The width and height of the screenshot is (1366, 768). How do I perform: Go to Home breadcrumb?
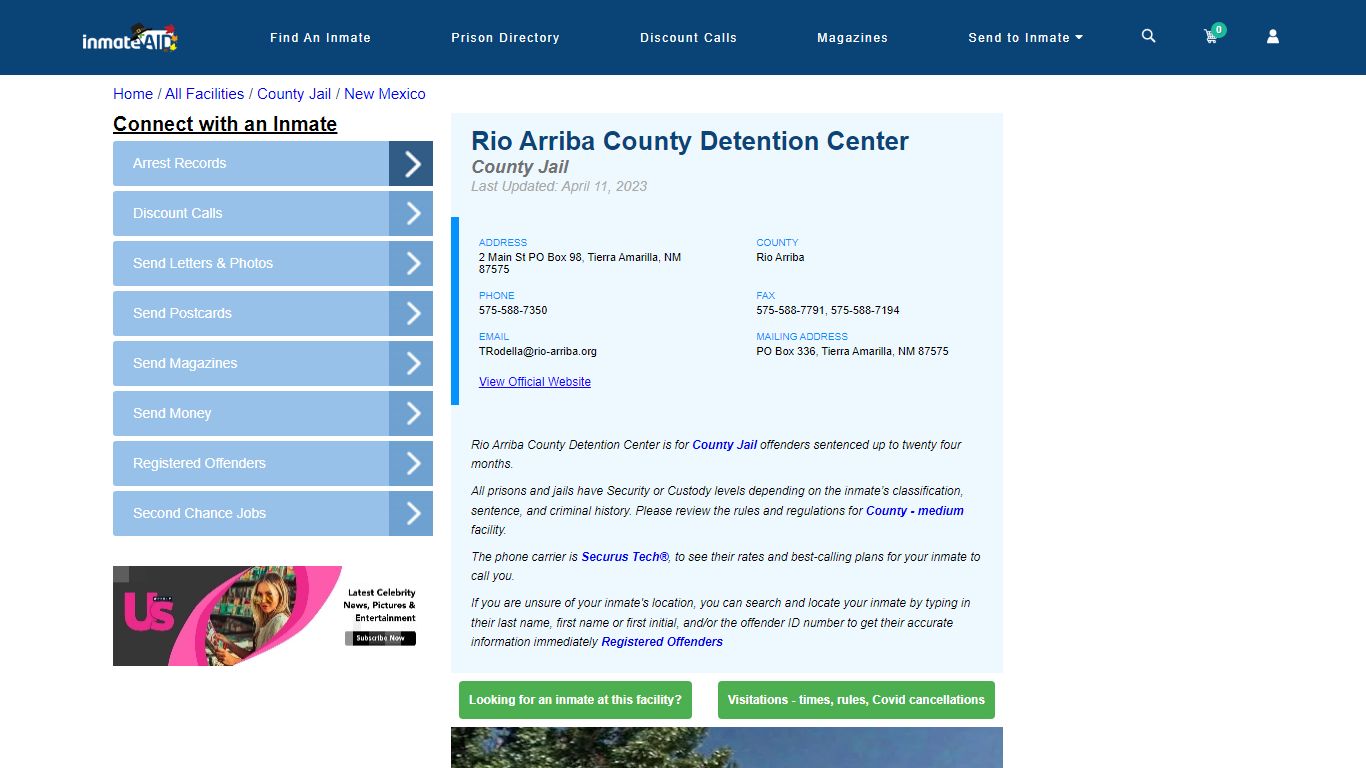[133, 94]
